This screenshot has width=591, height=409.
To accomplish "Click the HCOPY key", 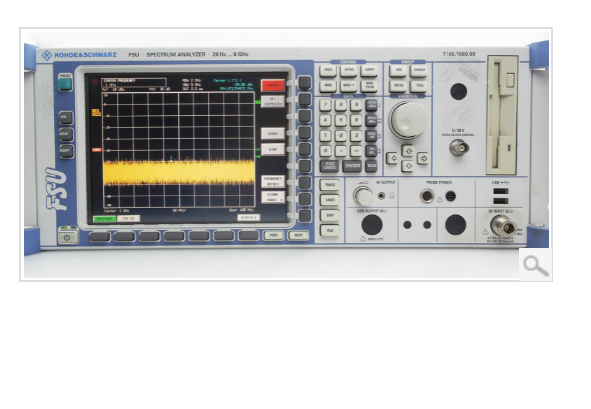I will [66, 151].
